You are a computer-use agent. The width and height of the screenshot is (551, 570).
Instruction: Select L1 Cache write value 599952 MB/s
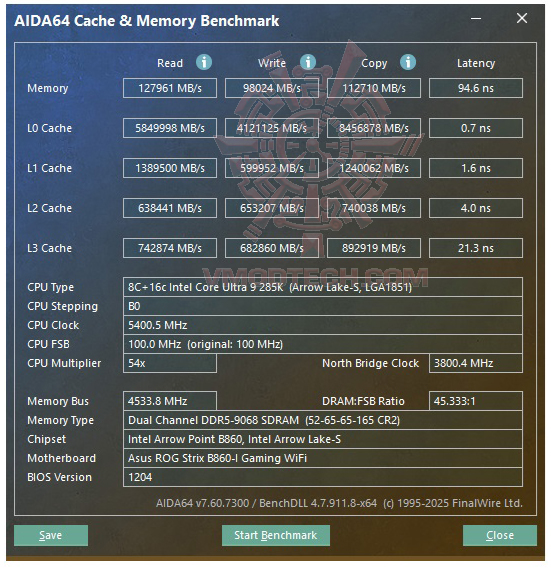click(x=272, y=168)
